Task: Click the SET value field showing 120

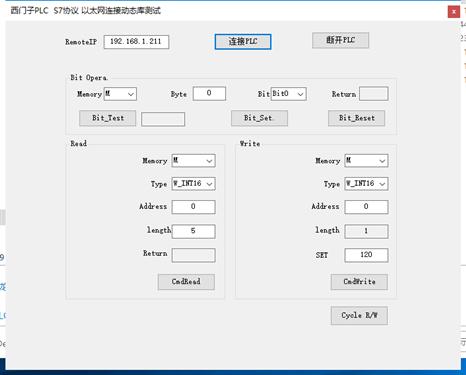Action: pyautogui.click(x=366, y=255)
